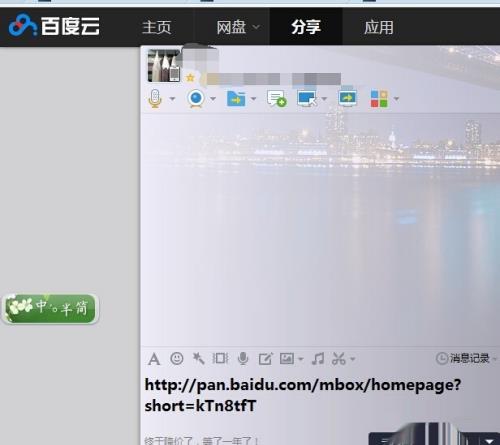The width and height of the screenshot is (500, 445).
Task: Create discussion group with chat-plus icon
Action: [276, 98]
